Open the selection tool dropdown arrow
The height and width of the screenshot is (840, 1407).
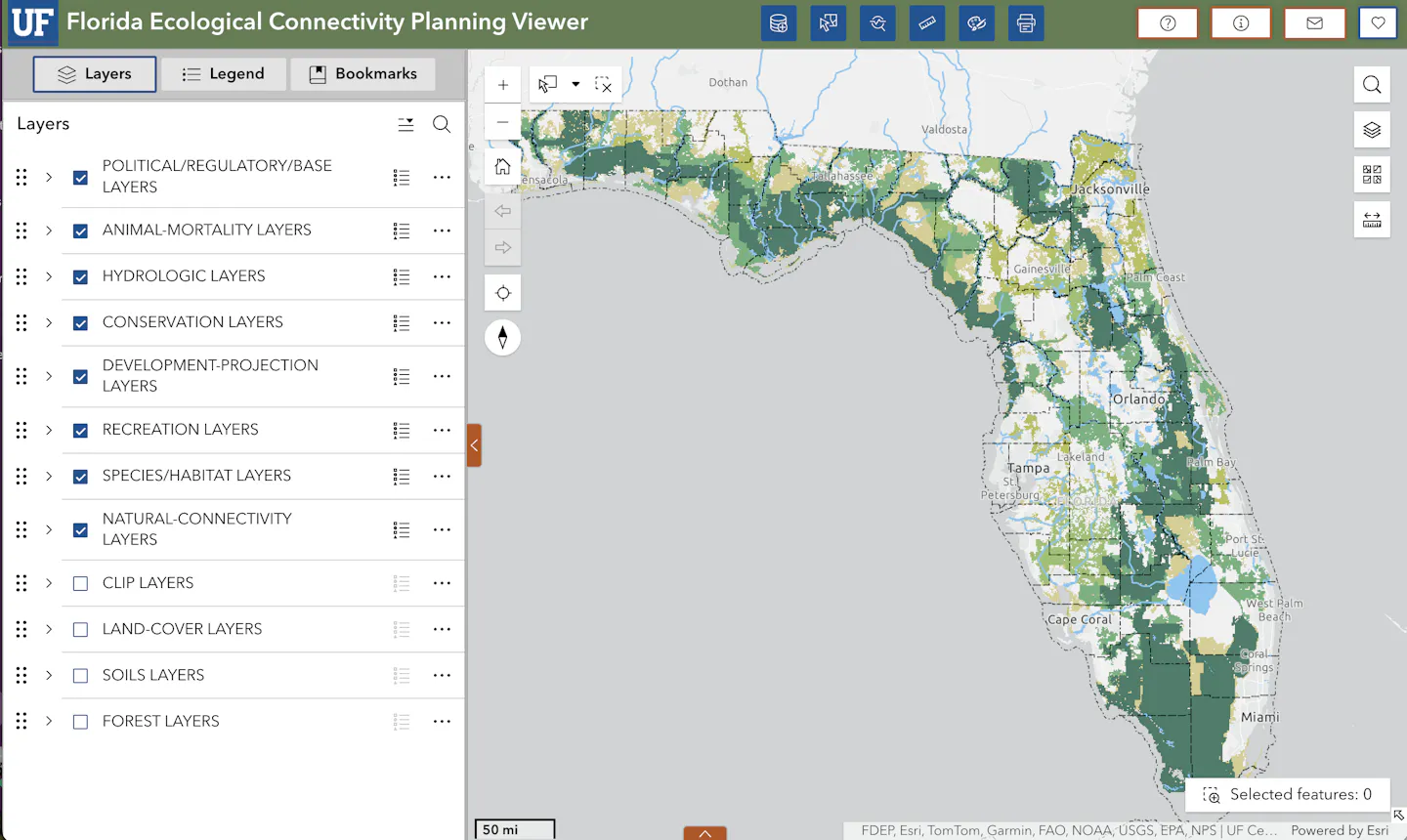coord(575,84)
